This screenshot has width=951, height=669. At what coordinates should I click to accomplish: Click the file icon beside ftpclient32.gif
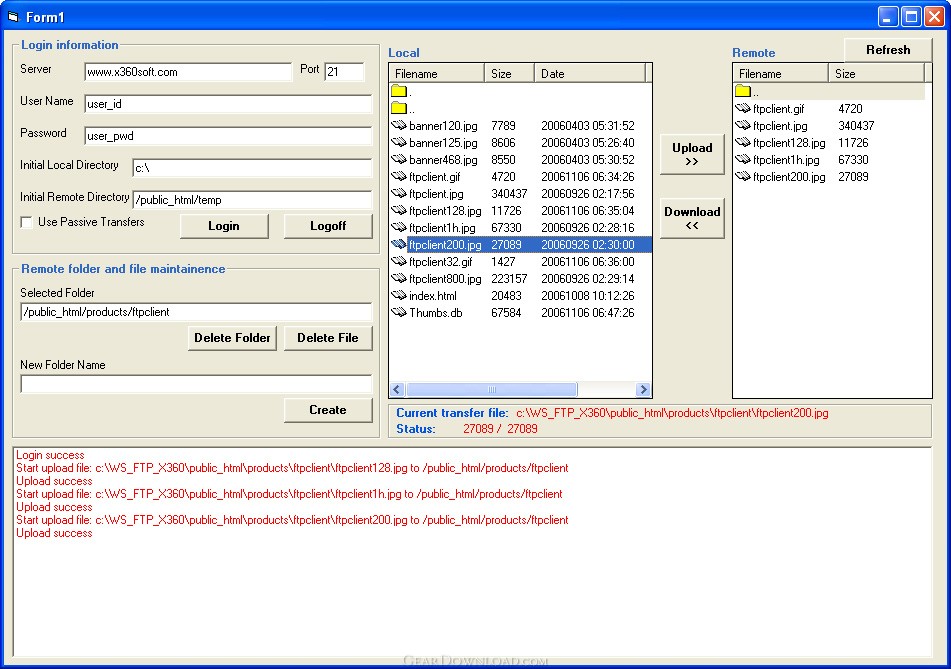pos(398,261)
